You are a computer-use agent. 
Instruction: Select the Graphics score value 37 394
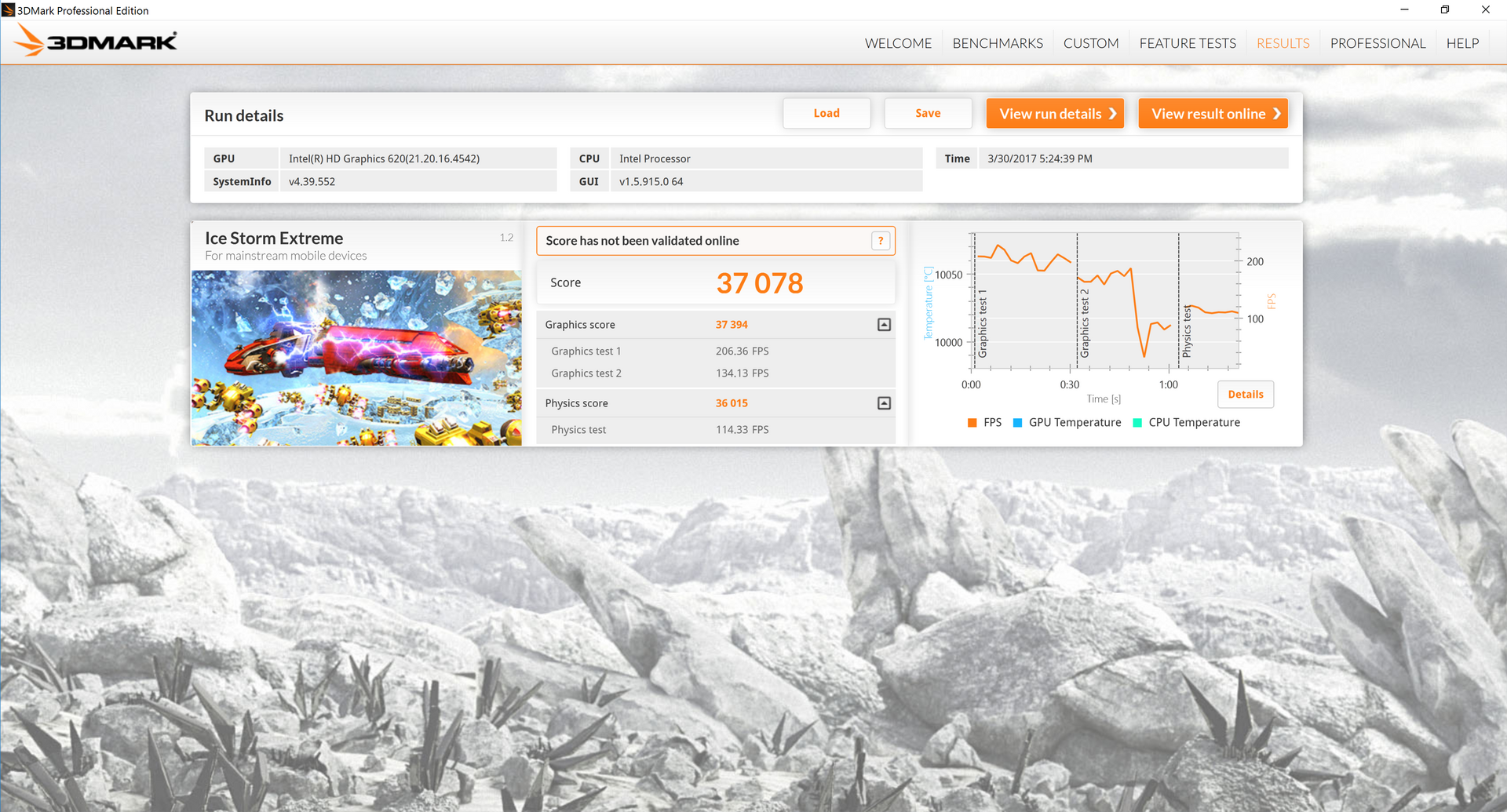(x=732, y=325)
